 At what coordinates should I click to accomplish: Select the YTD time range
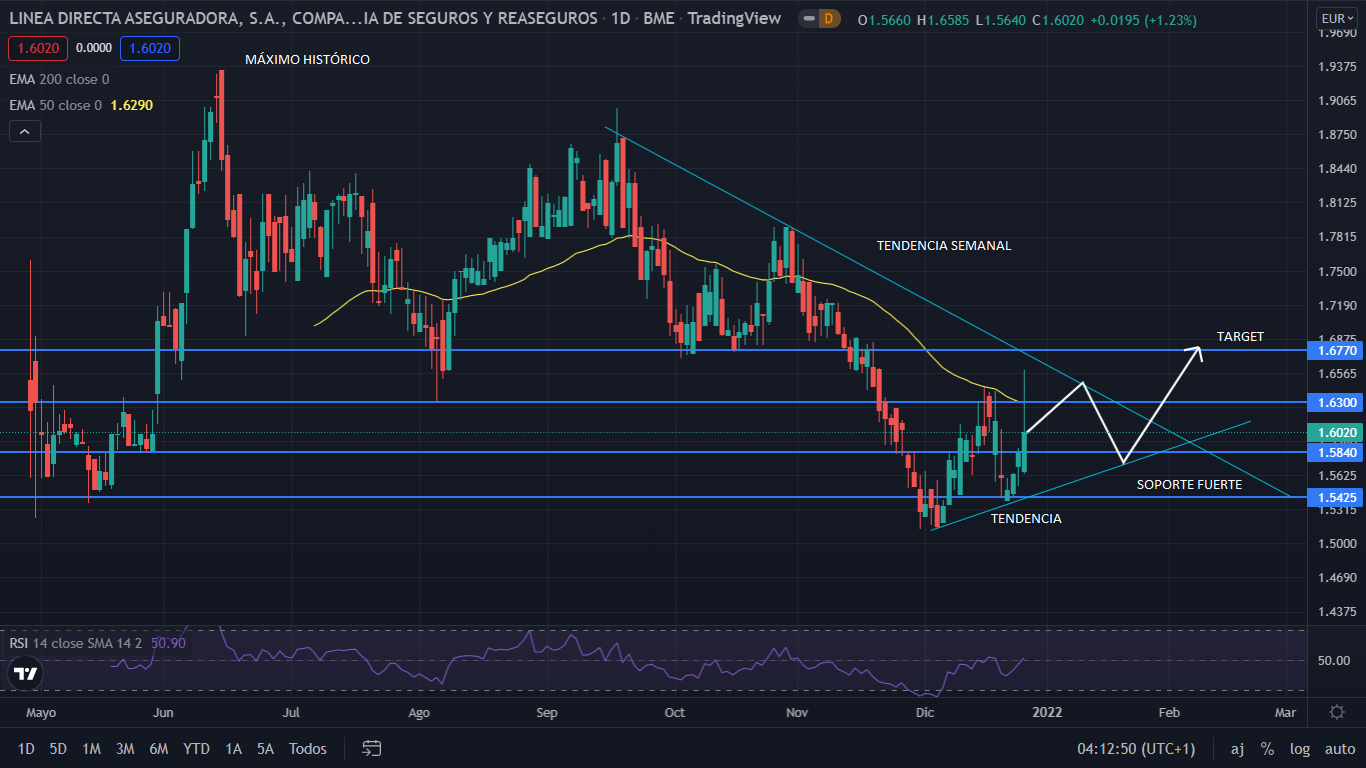pyautogui.click(x=196, y=748)
